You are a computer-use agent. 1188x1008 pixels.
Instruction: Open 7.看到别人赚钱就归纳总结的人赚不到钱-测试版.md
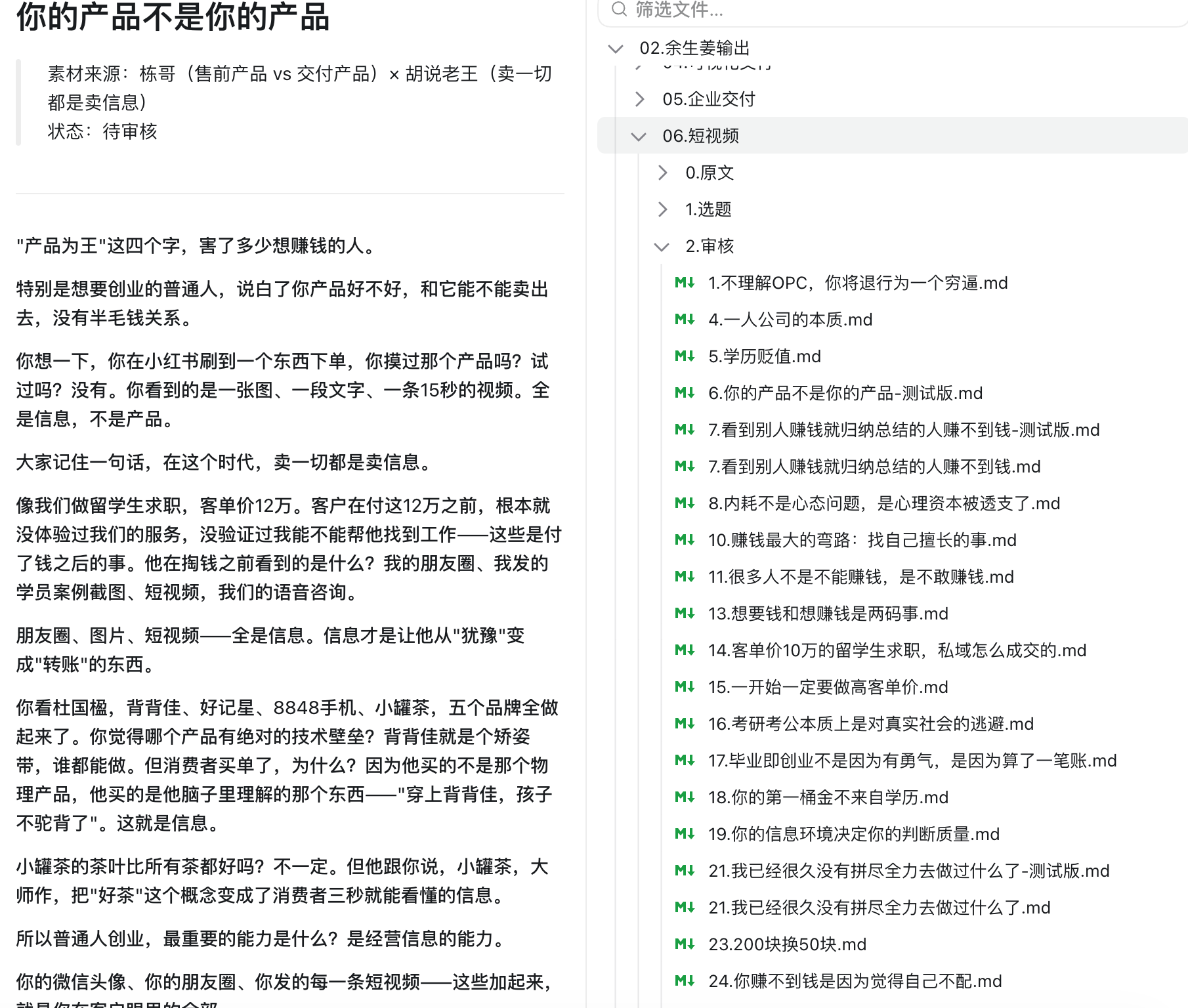tap(904, 430)
